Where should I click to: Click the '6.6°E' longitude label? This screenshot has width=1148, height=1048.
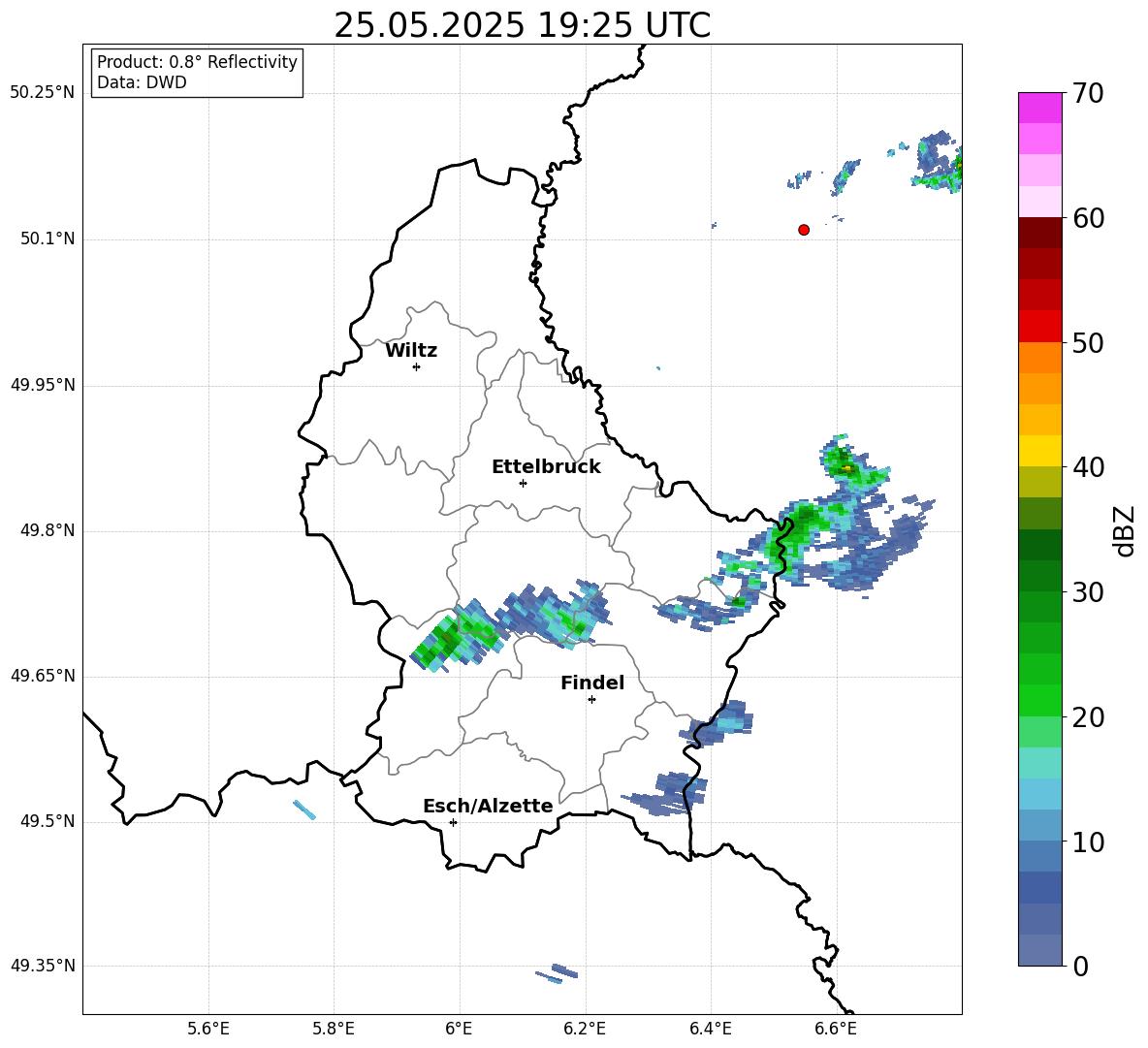[836, 1029]
